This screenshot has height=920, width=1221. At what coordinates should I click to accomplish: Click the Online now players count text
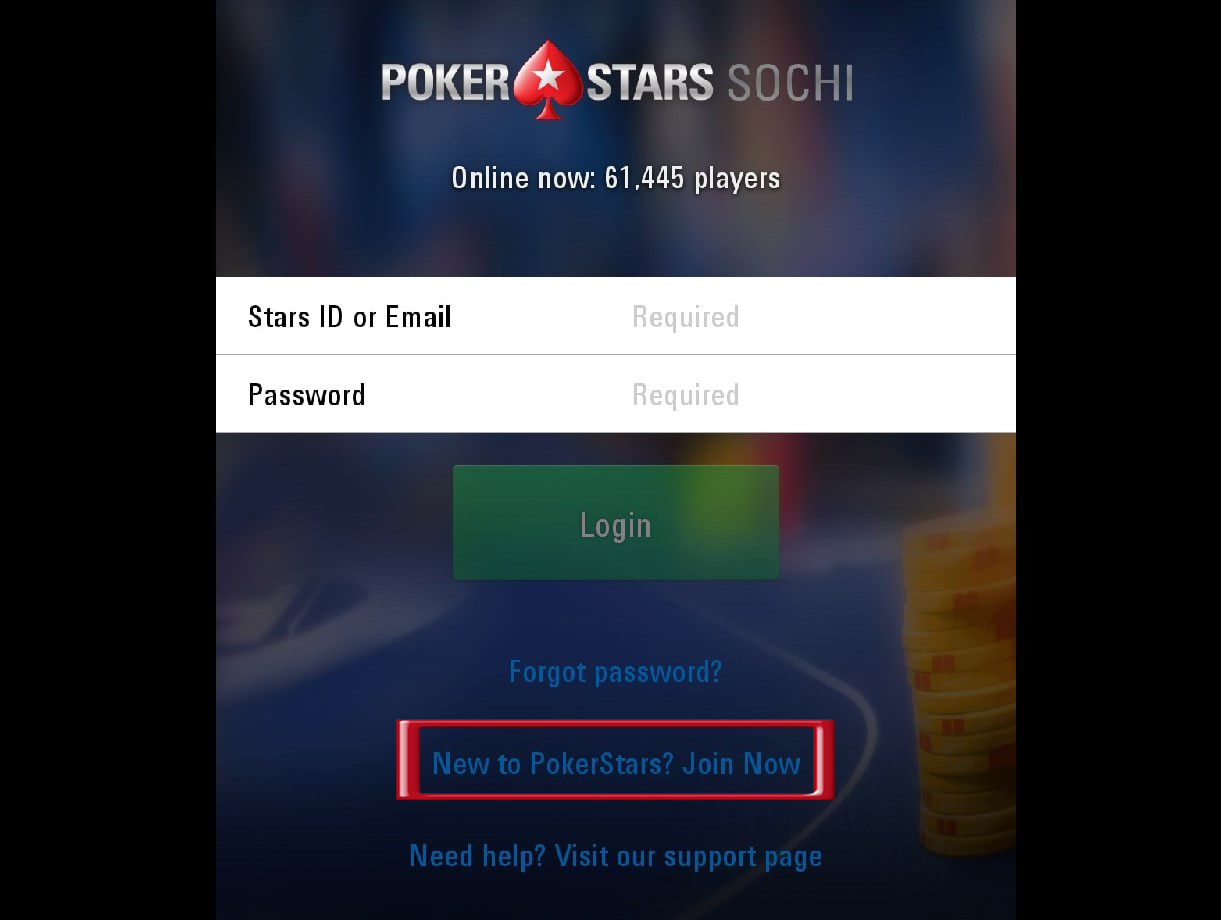616,178
